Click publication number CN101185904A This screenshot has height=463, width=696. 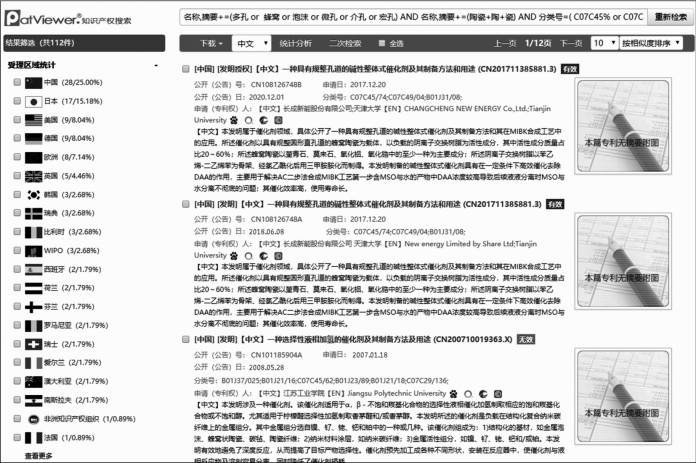coord(276,355)
